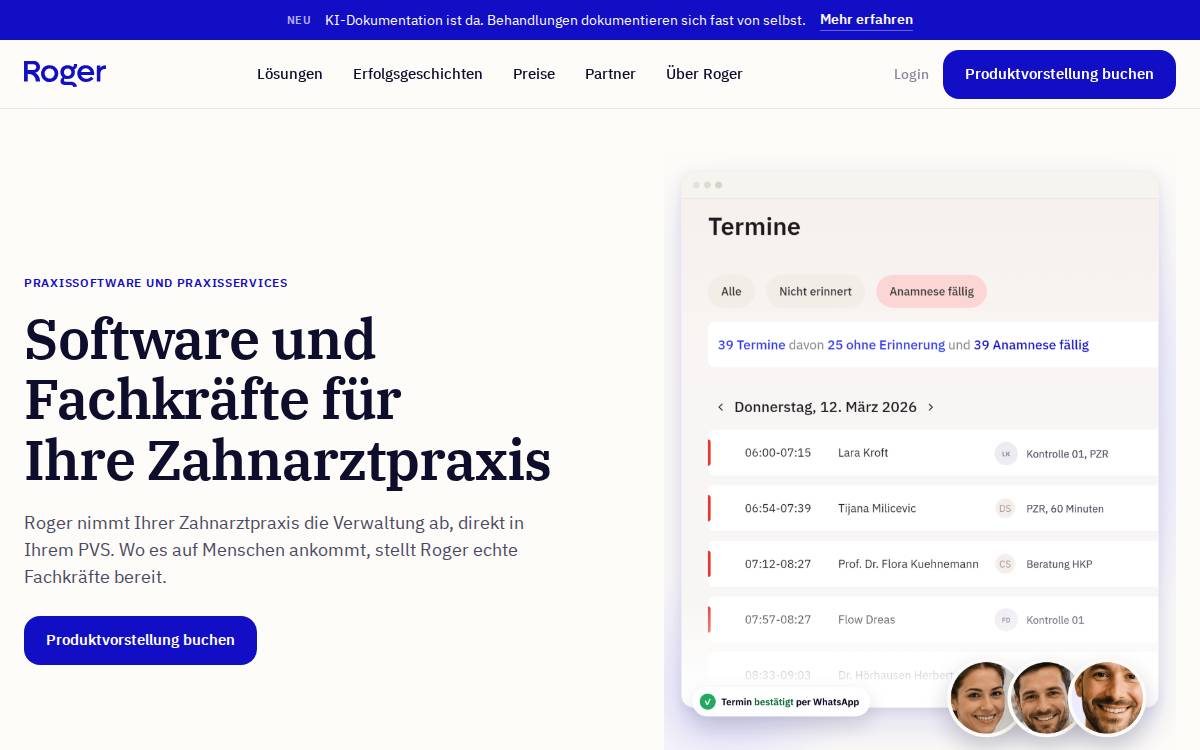Open Tijana Milicevic appointment row
The width and height of the screenshot is (1200, 750).
point(933,508)
